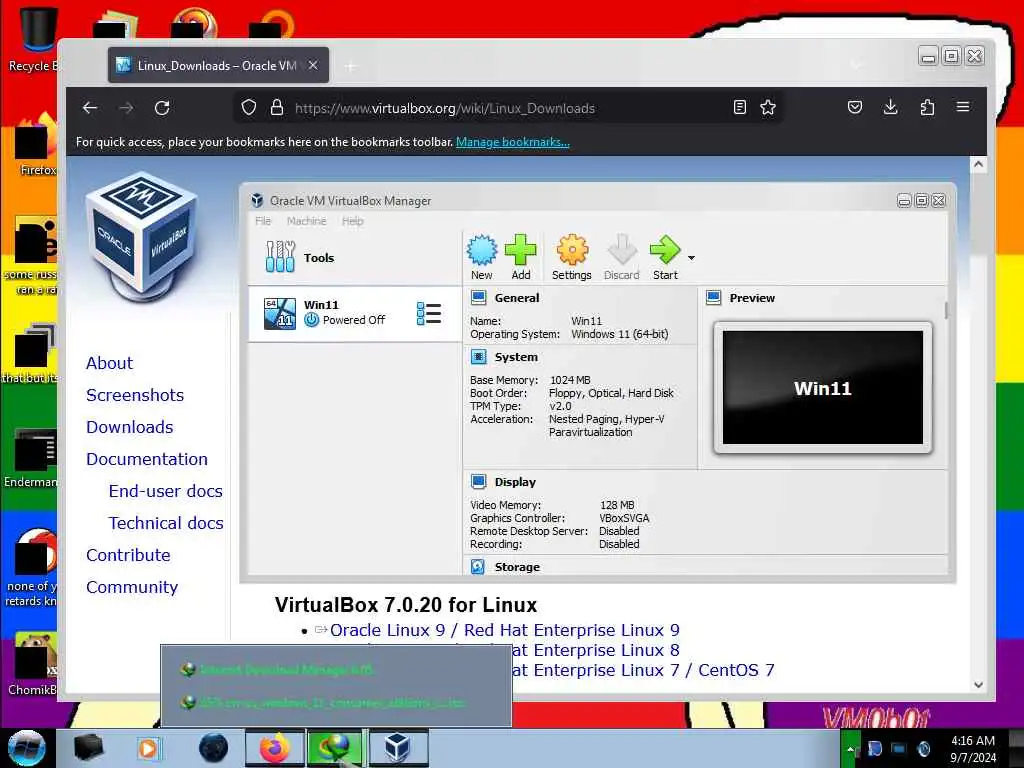The image size is (1024, 768).
Task: Open the Contribute sidebar link
Action: click(x=128, y=555)
